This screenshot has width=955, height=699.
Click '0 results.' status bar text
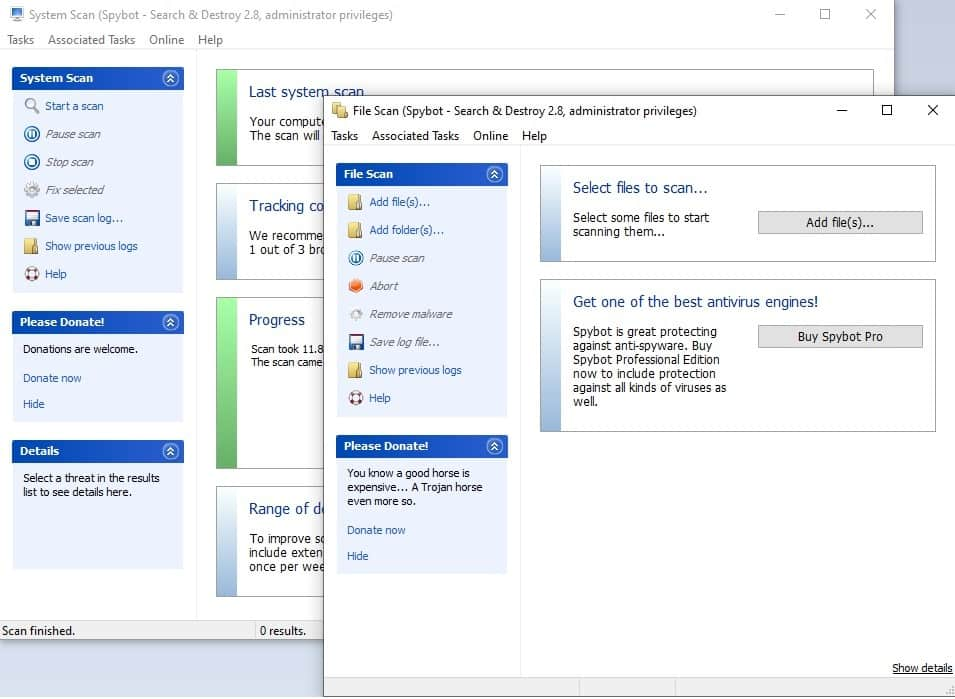pos(283,631)
